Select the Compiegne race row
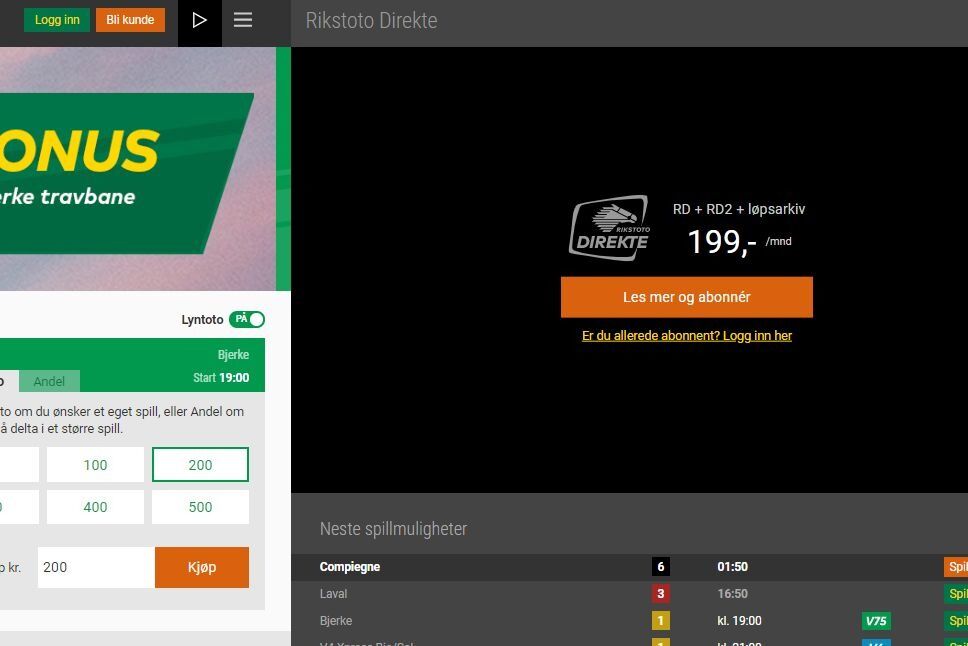 pyautogui.click(x=630, y=567)
